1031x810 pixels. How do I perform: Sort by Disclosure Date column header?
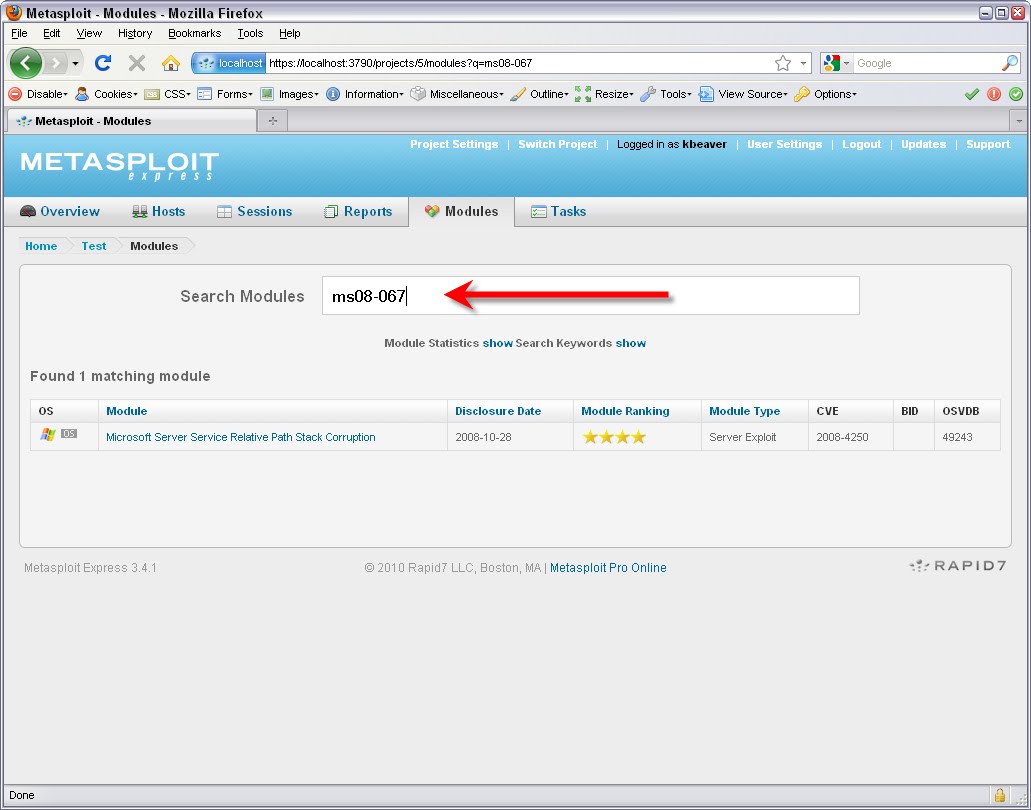click(x=498, y=411)
